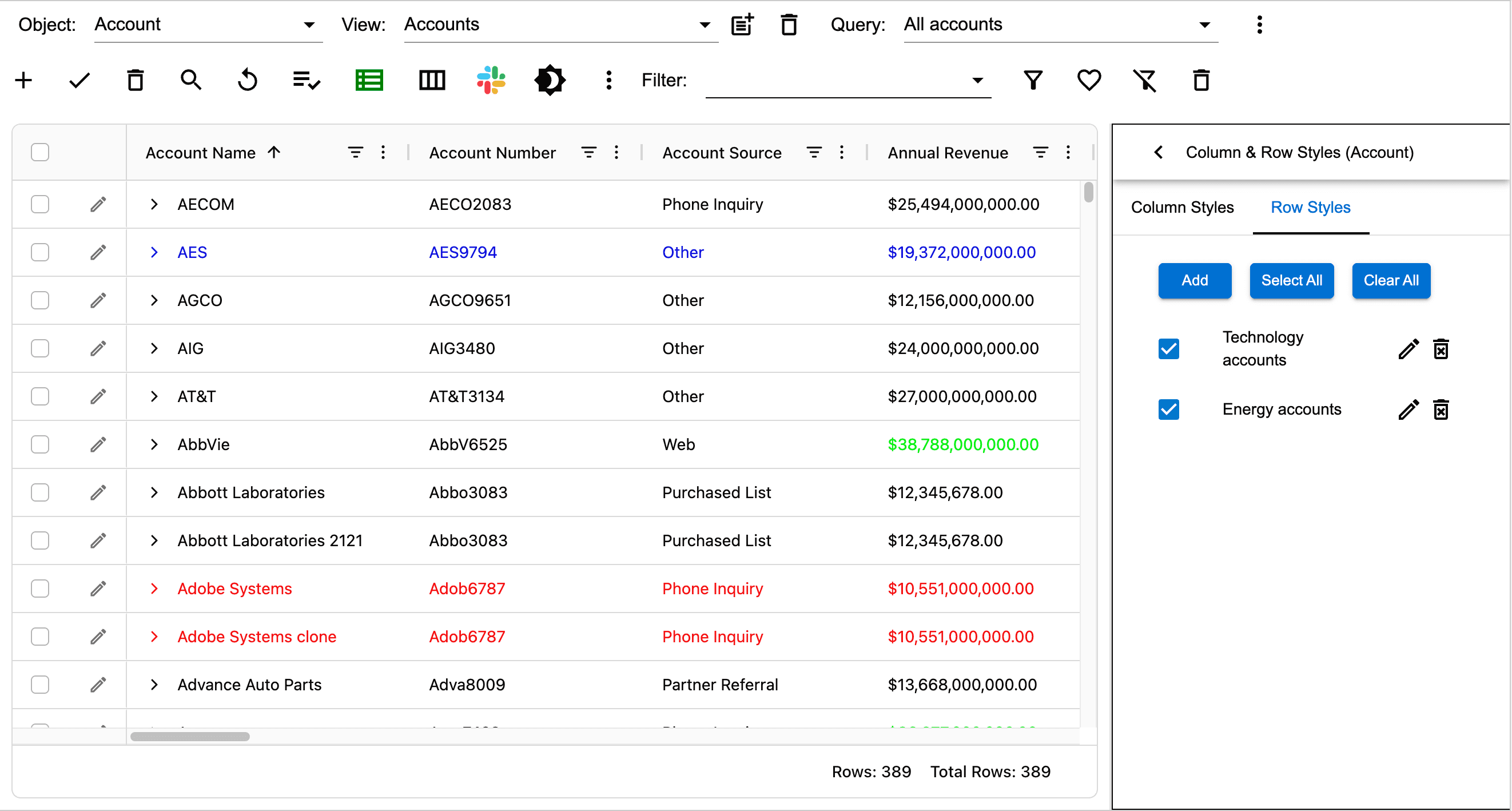Click the refresh arrow icon
1512x811 pixels.
(247, 80)
